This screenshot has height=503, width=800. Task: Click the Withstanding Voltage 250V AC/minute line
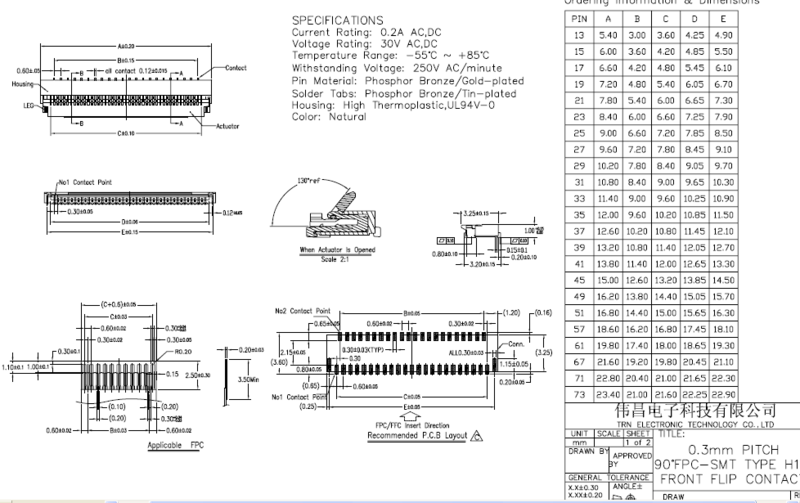click(x=396, y=68)
